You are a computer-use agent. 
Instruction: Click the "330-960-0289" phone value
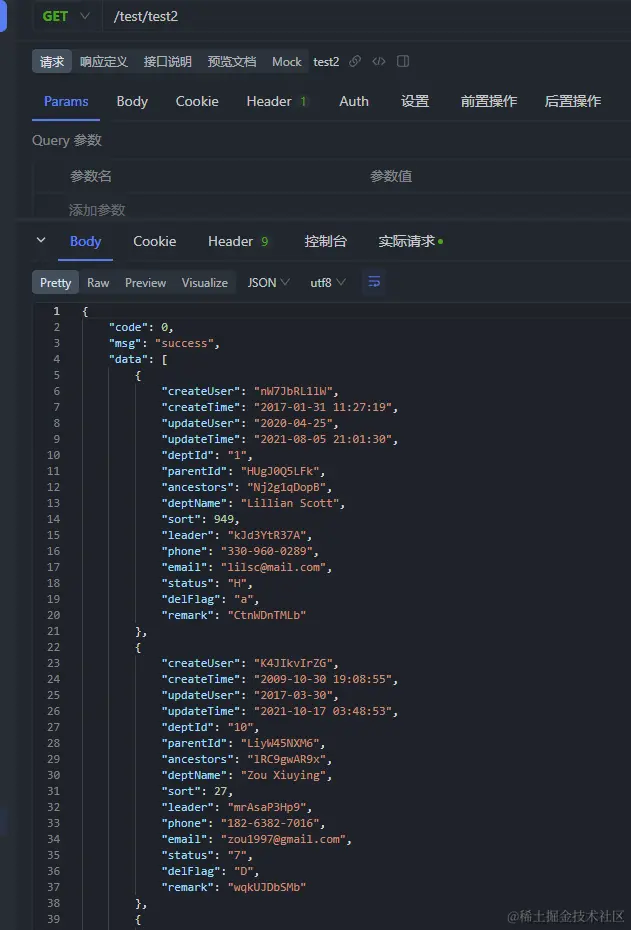coord(267,552)
